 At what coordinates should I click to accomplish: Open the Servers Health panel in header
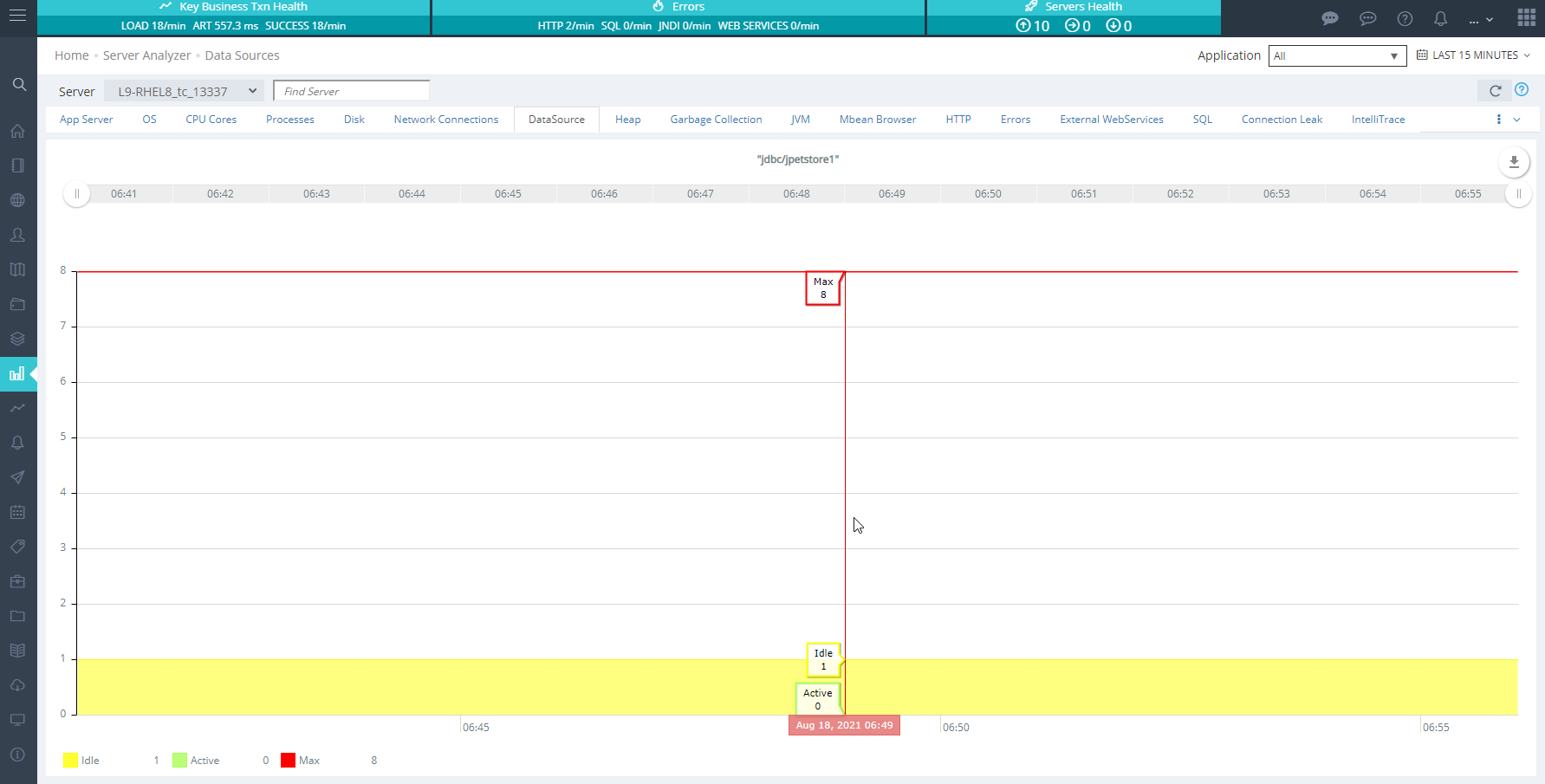click(x=1074, y=17)
